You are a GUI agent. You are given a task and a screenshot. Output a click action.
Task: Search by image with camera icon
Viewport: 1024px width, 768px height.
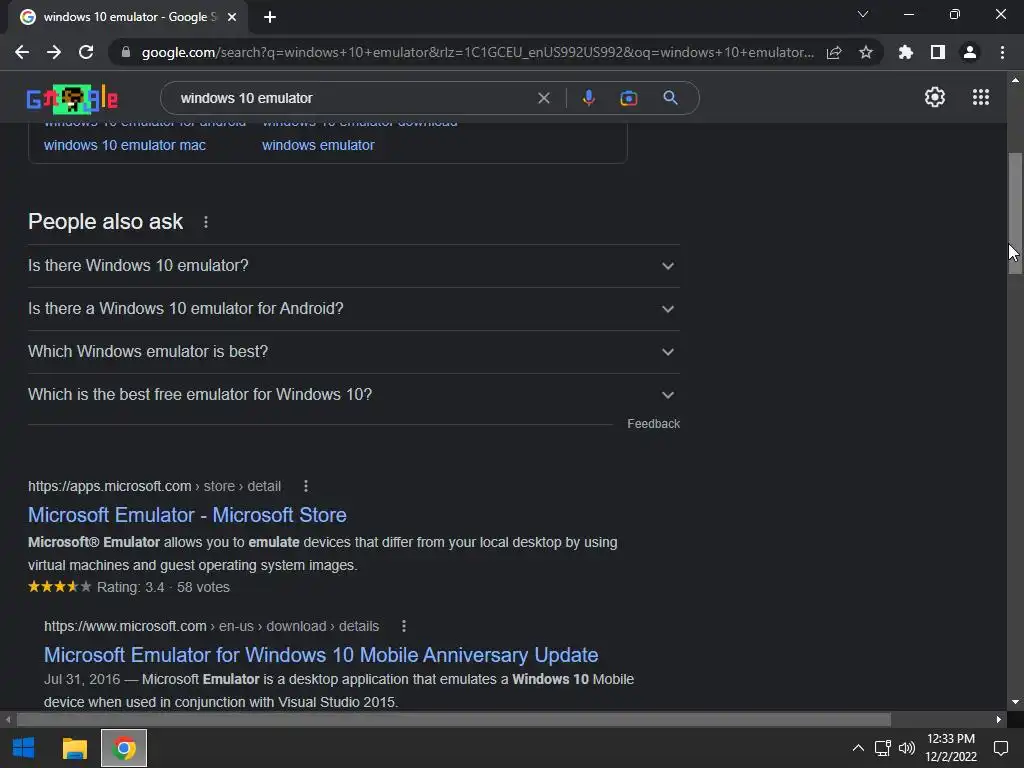coord(628,98)
